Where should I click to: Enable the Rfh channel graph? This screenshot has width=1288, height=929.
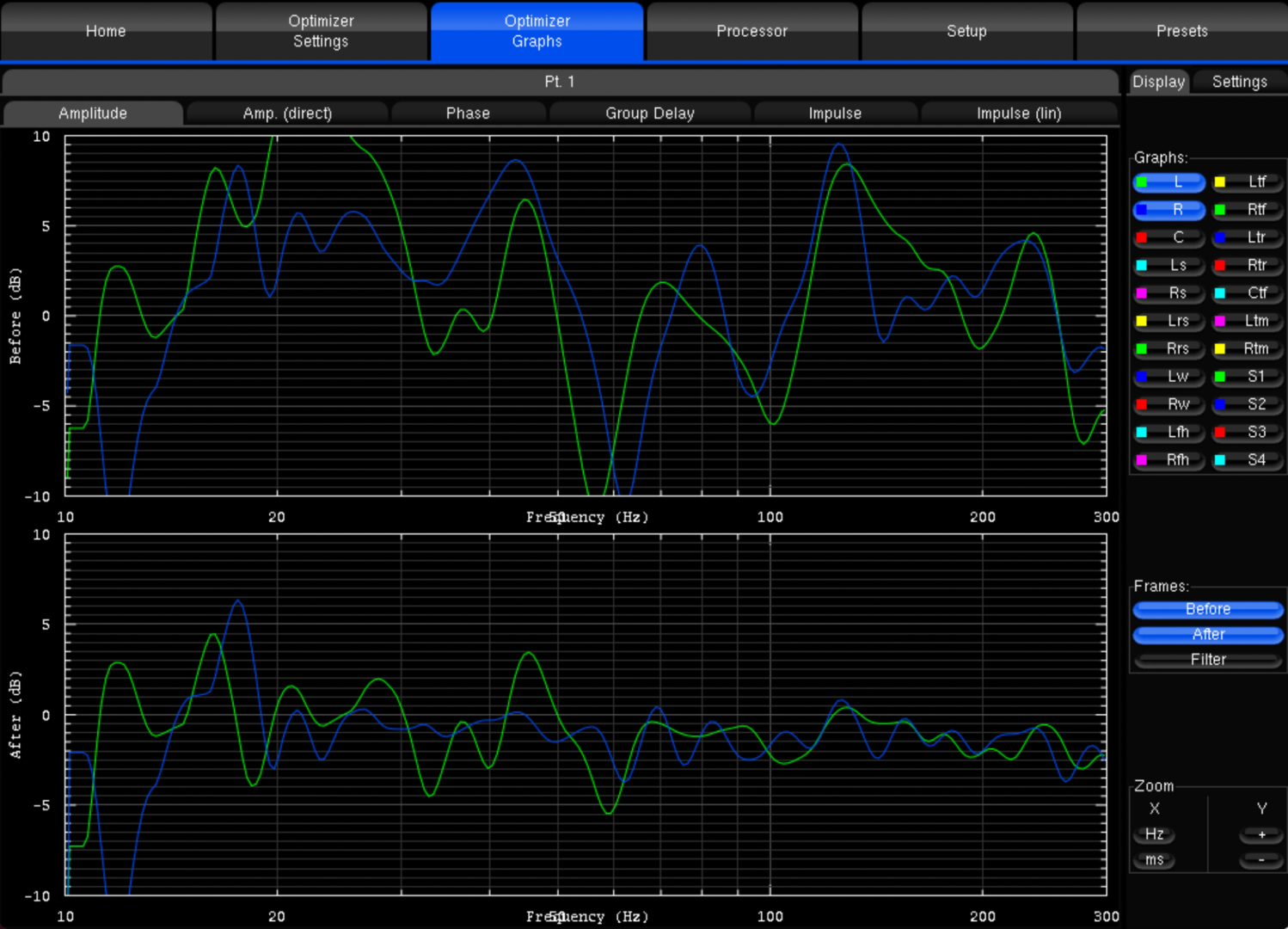1168,460
